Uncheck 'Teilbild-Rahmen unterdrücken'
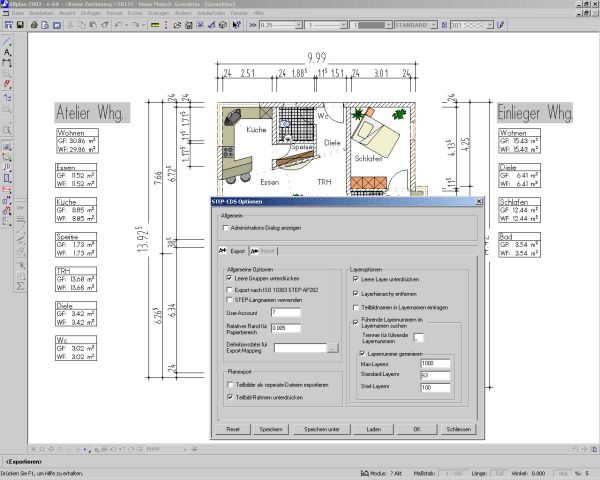Viewport: 600px width, 480px height. [x=230, y=397]
